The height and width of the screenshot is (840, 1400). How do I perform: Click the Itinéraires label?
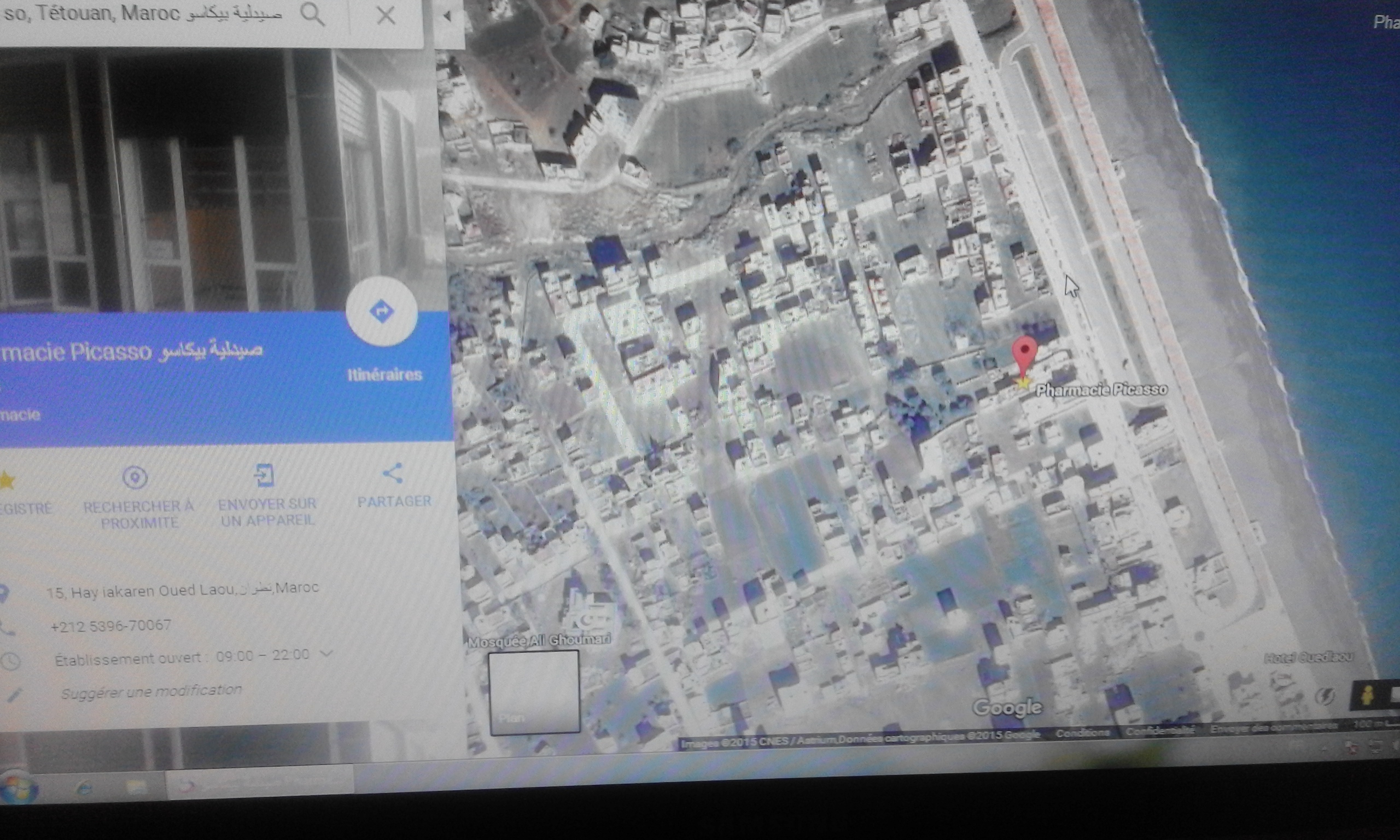click(385, 375)
